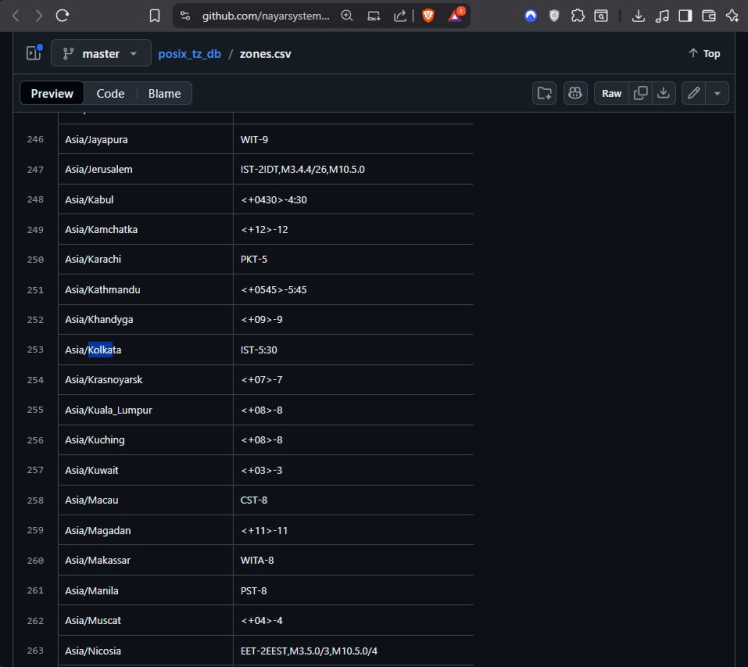The width and height of the screenshot is (748, 667).
Task: Open browser downloads icon
Action: [x=638, y=16]
